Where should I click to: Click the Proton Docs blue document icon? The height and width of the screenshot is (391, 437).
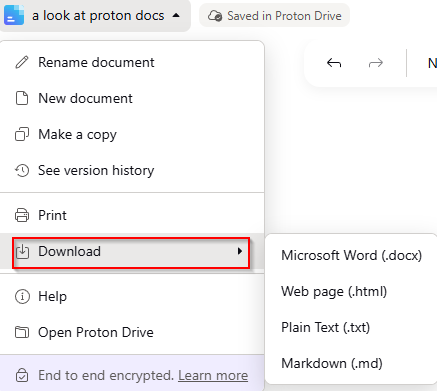(x=14, y=15)
